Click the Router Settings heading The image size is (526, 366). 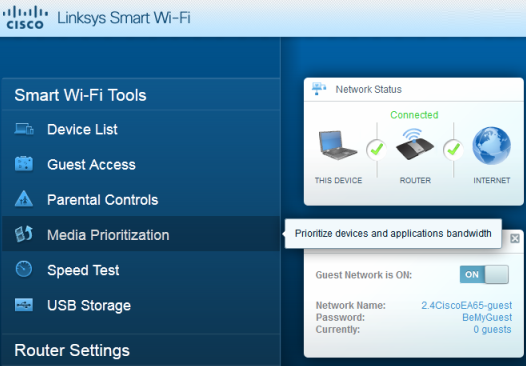pos(72,351)
